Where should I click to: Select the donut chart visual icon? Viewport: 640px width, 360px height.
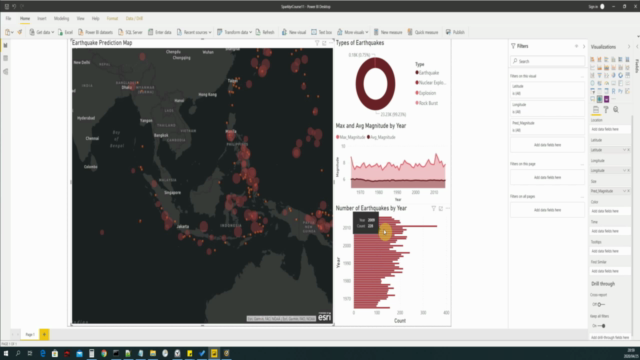pos(620,75)
